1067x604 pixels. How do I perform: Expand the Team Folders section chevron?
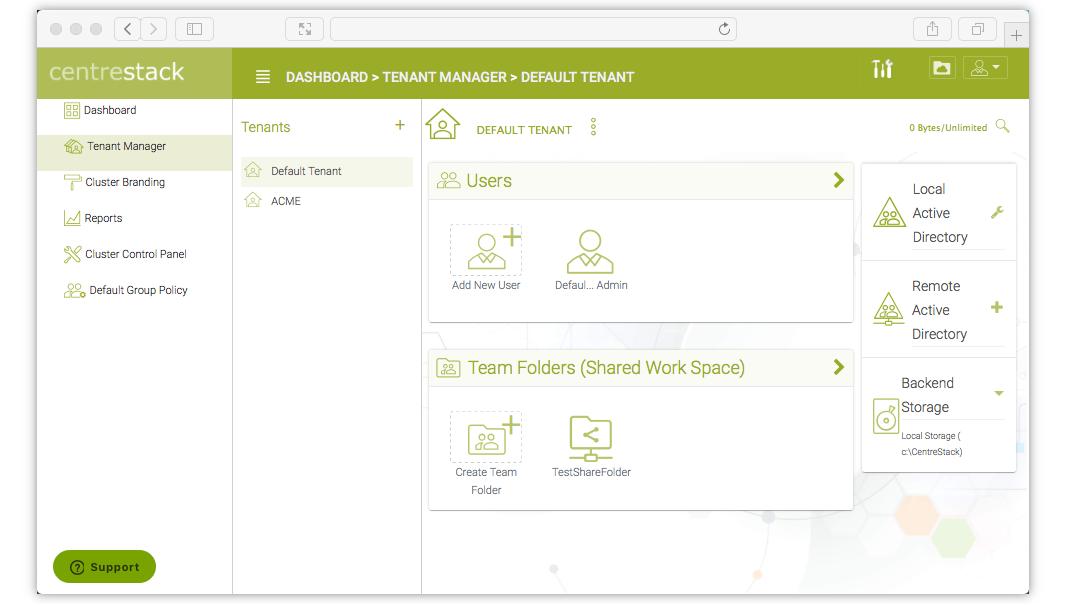(x=838, y=367)
